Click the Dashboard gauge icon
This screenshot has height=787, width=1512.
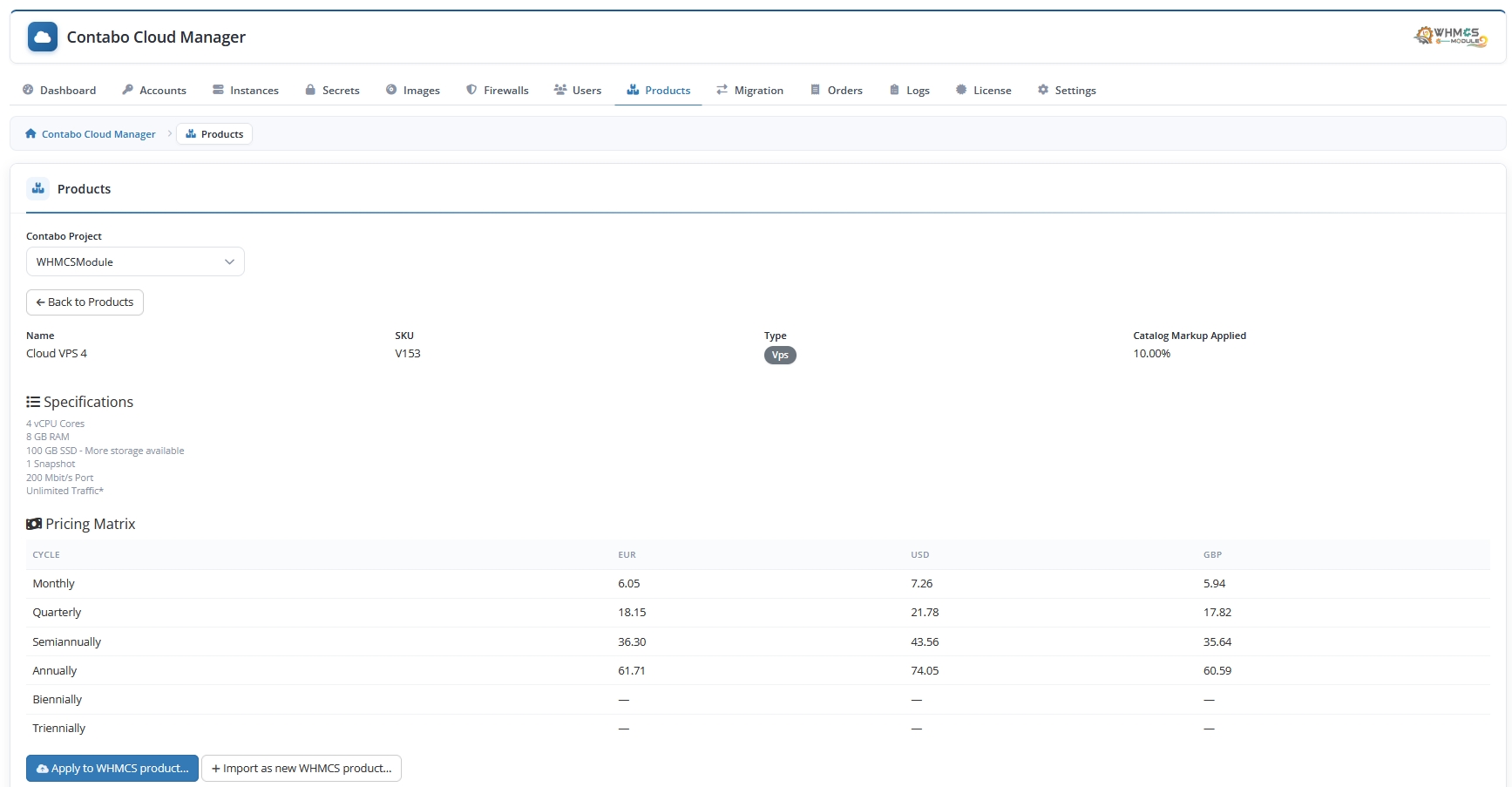tap(28, 90)
